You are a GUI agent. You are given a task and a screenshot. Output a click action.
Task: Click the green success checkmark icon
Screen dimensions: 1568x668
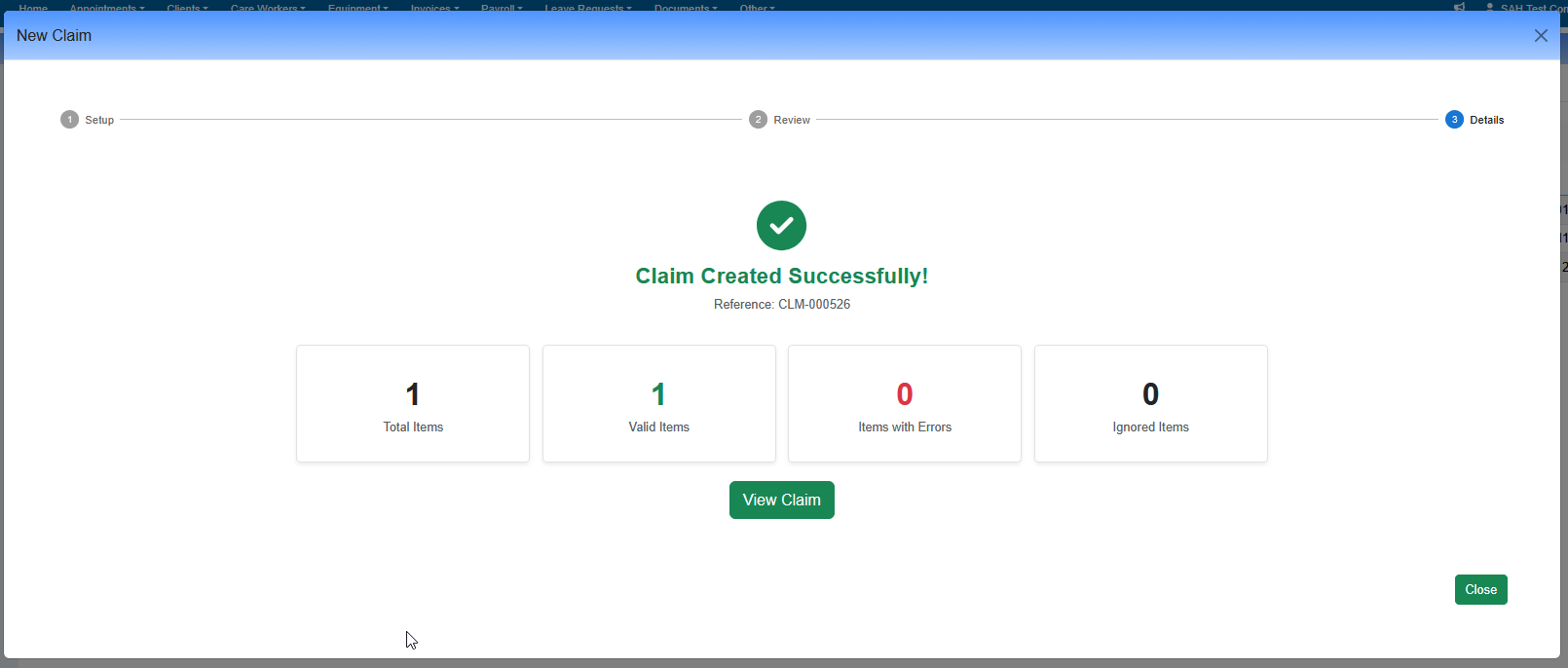pyautogui.click(x=781, y=226)
